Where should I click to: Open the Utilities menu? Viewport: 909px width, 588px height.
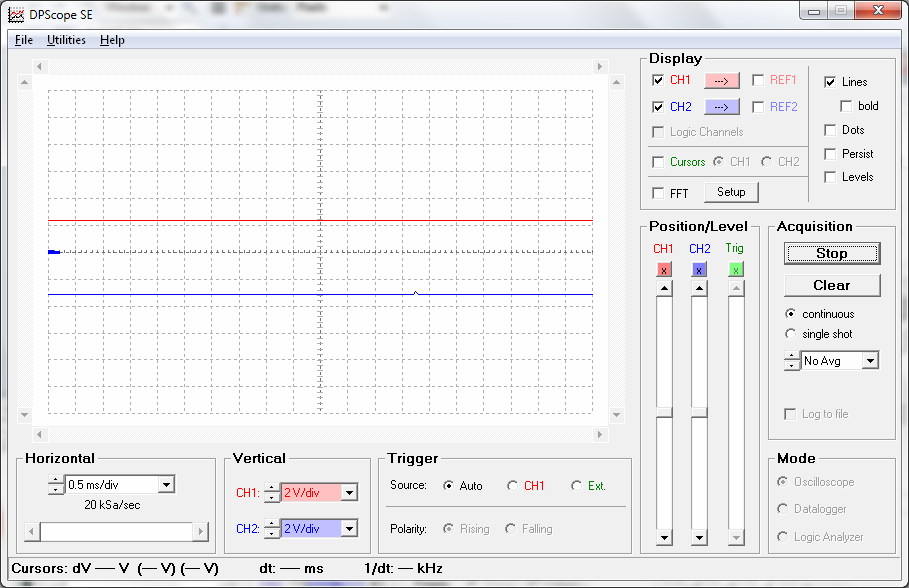click(x=66, y=40)
